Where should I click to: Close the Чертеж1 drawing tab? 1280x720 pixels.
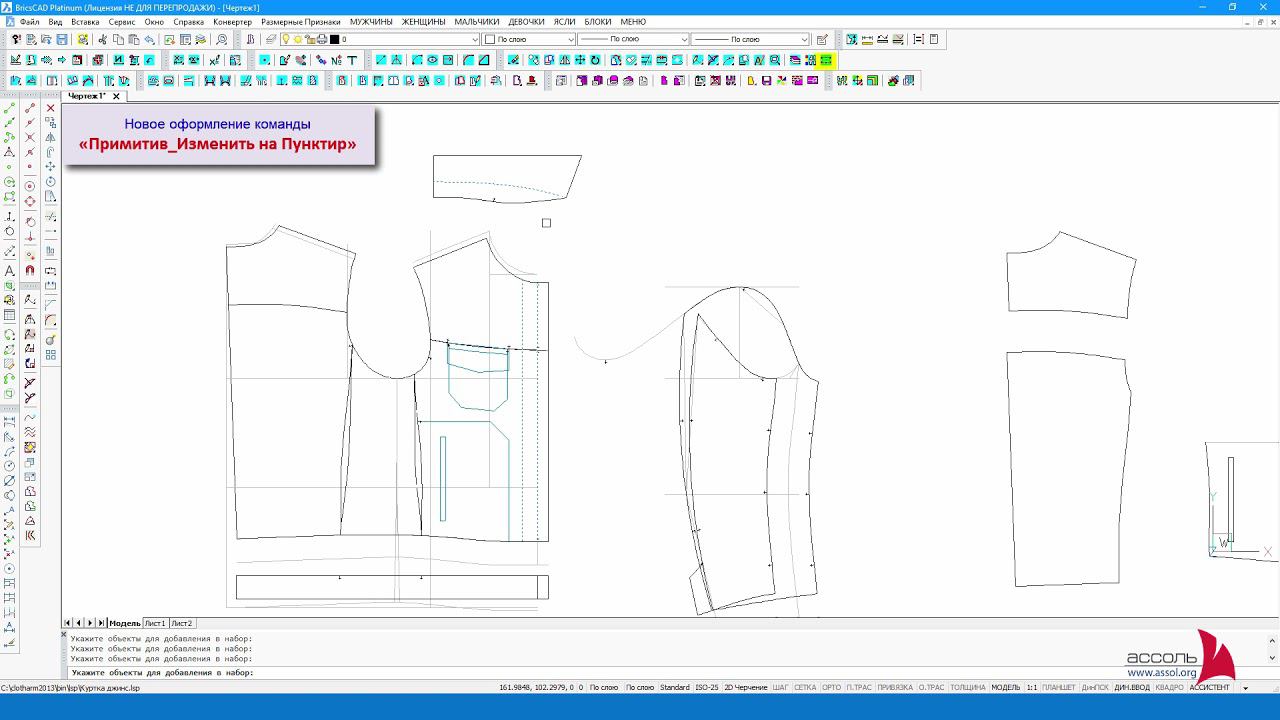coord(116,96)
